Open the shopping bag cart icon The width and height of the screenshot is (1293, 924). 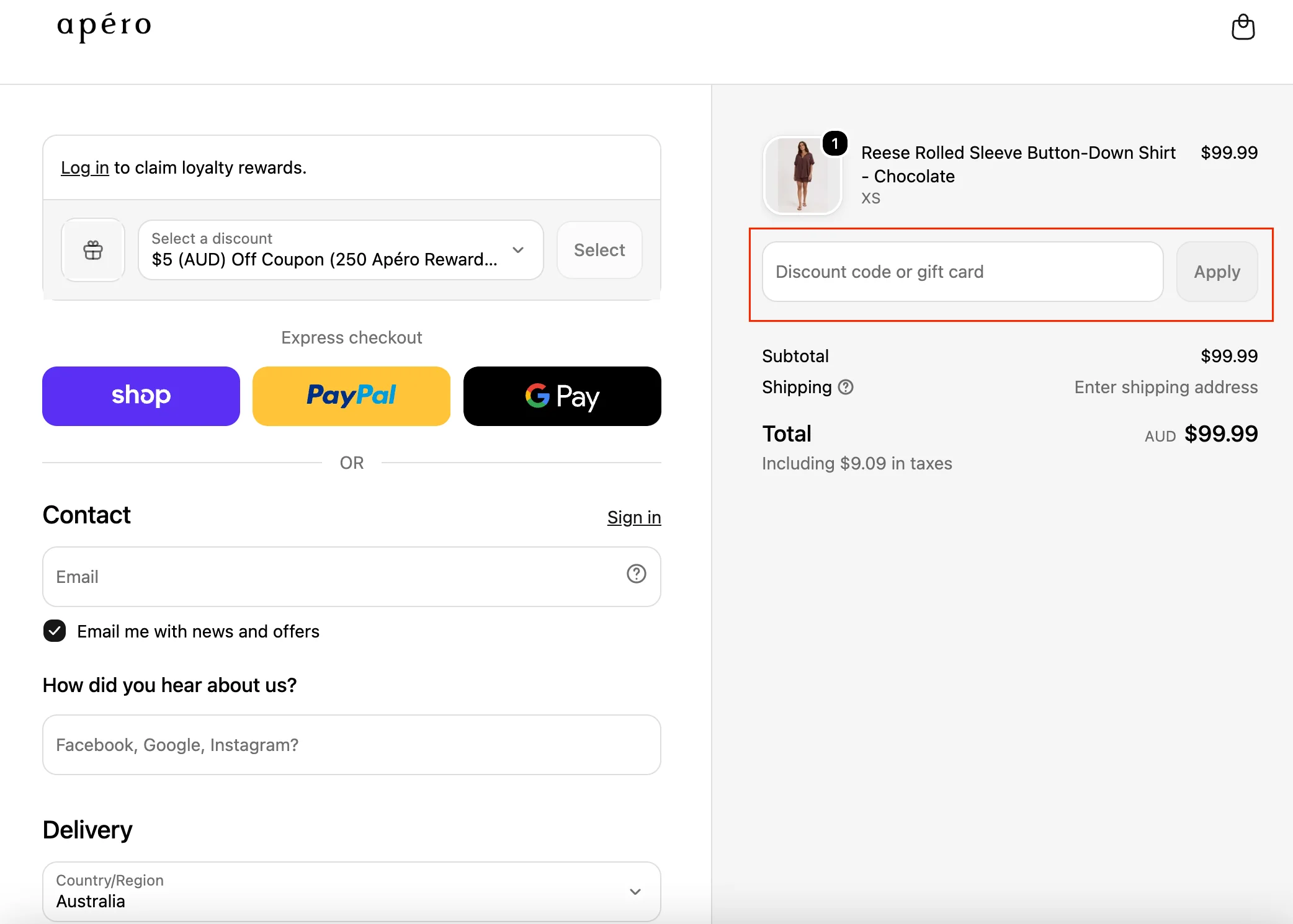pos(1243,27)
